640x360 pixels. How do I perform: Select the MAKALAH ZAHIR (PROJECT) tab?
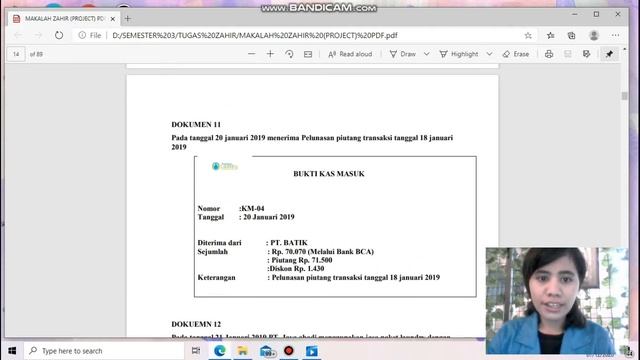pyautogui.click(x=64, y=19)
